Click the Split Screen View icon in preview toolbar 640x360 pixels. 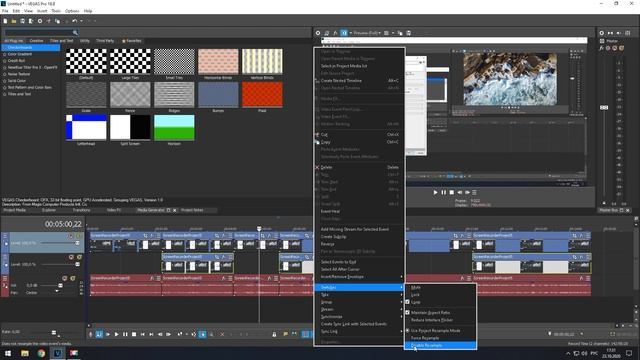point(344,33)
